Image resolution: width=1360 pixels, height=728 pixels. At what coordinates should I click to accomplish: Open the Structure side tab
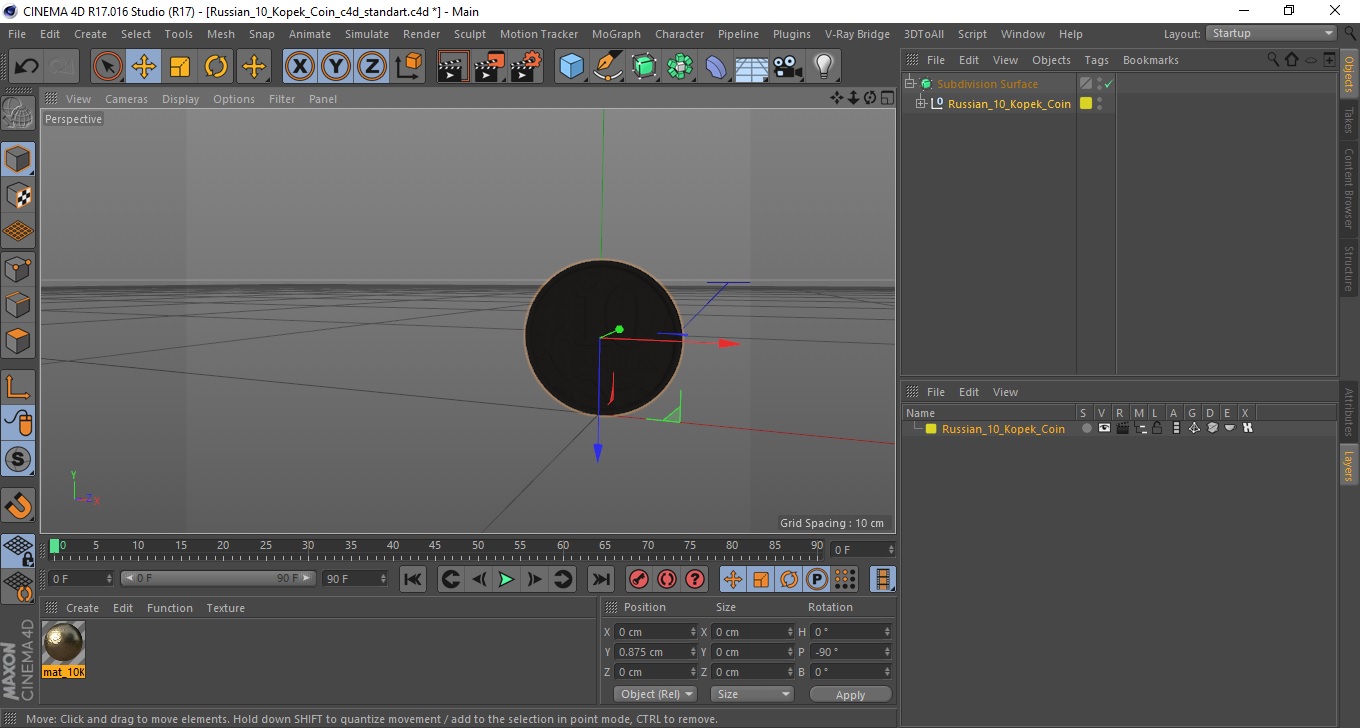(x=1348, y=268)
